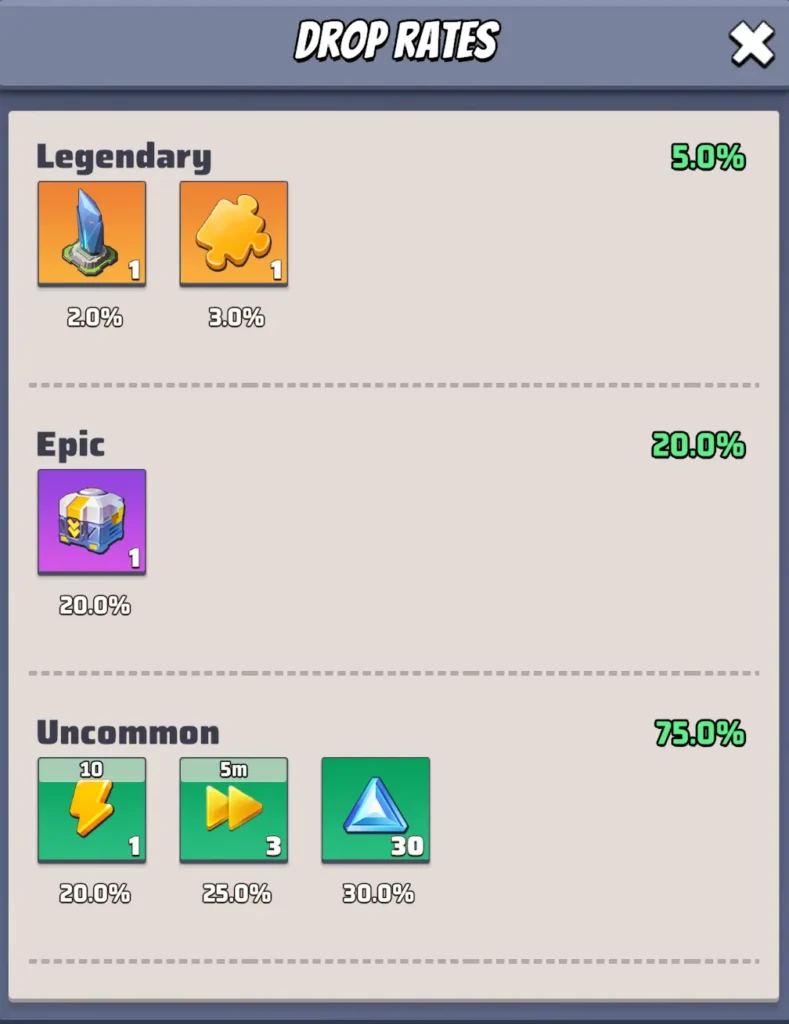Click the Legendary category heading
This screenshot has width=789, height=1024.
124,157
